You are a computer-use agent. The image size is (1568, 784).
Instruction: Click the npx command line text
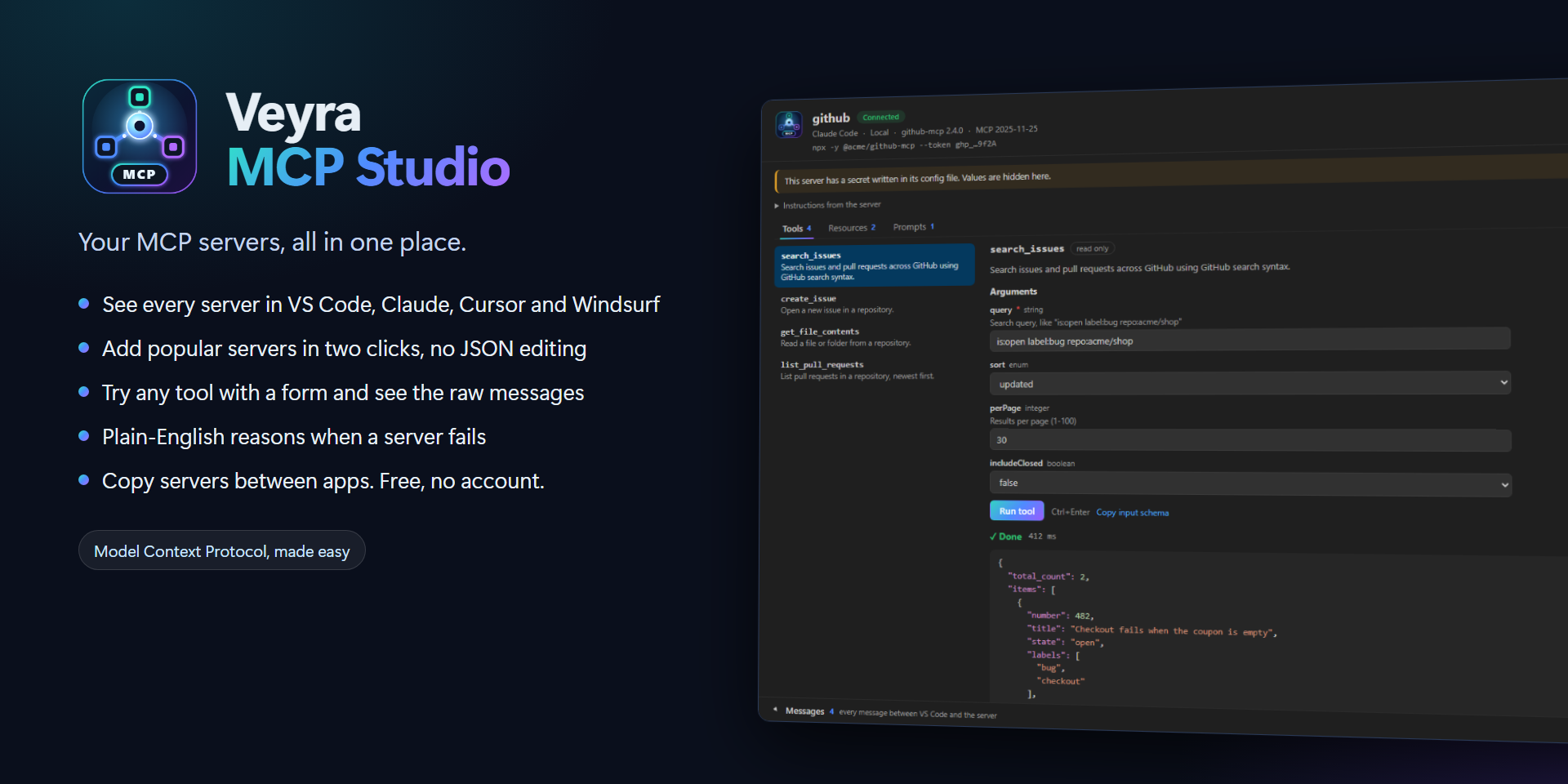point(904,145)
